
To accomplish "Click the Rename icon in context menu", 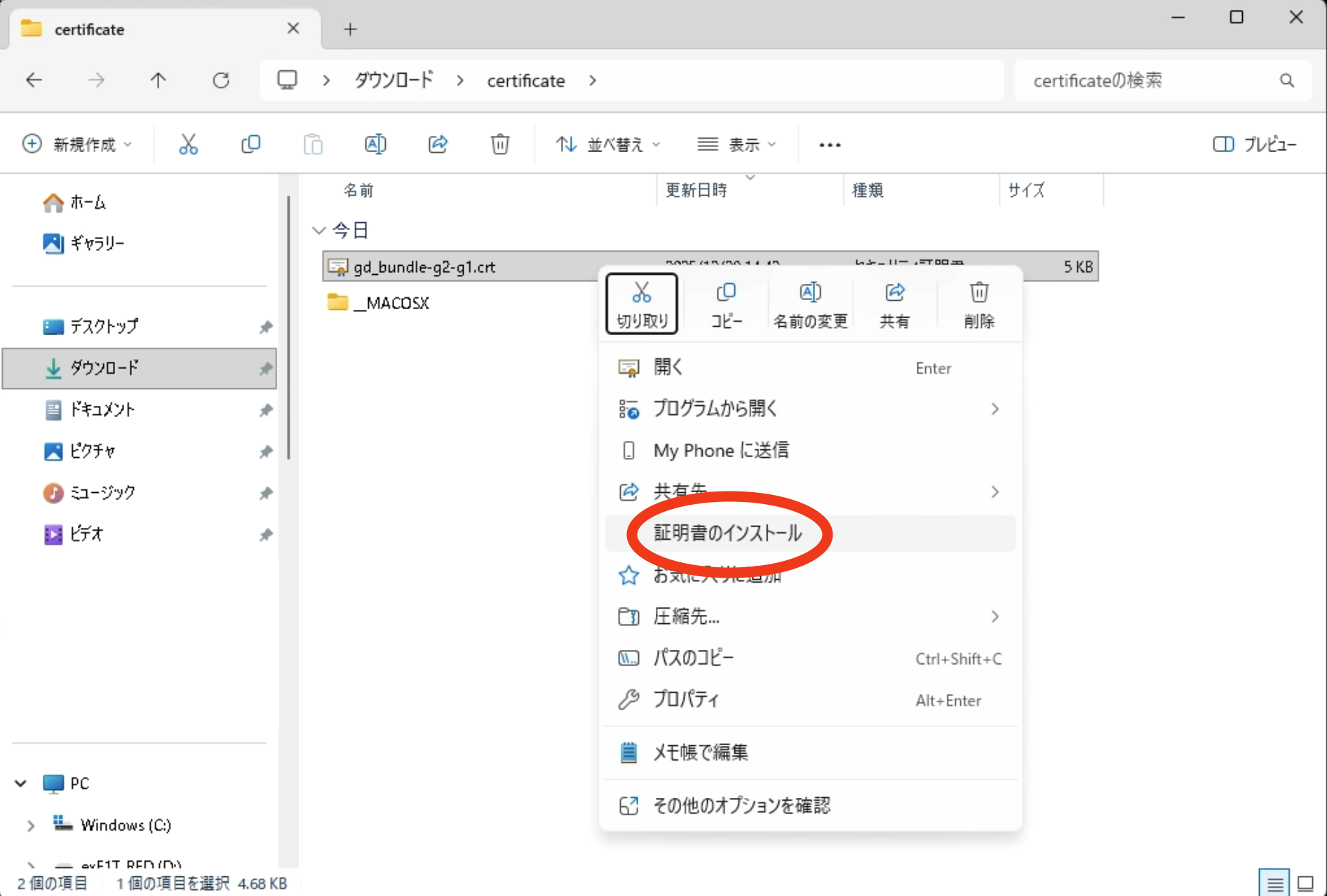I will pos(810,304).
